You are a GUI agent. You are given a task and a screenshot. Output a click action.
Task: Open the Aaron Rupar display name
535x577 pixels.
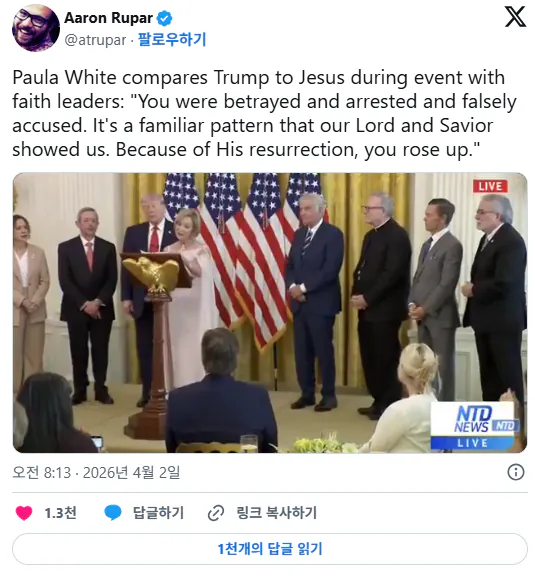(x=108, y=18)
